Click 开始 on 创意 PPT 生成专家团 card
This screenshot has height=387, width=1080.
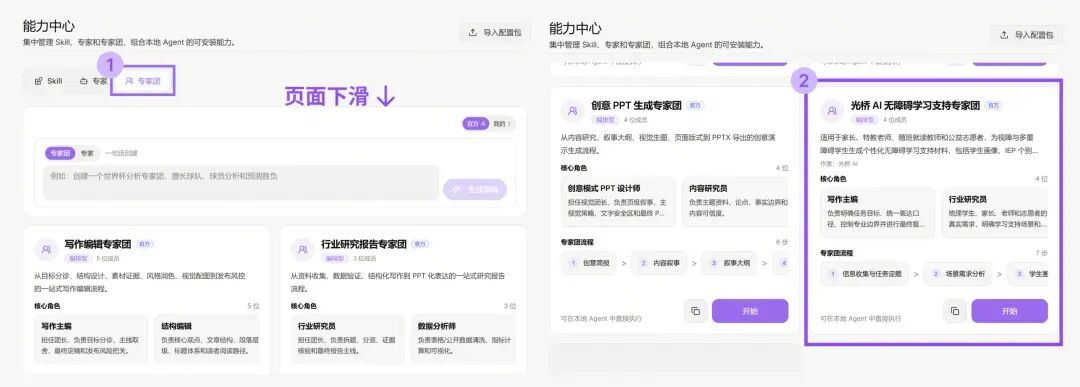click(x=750, y=311)
